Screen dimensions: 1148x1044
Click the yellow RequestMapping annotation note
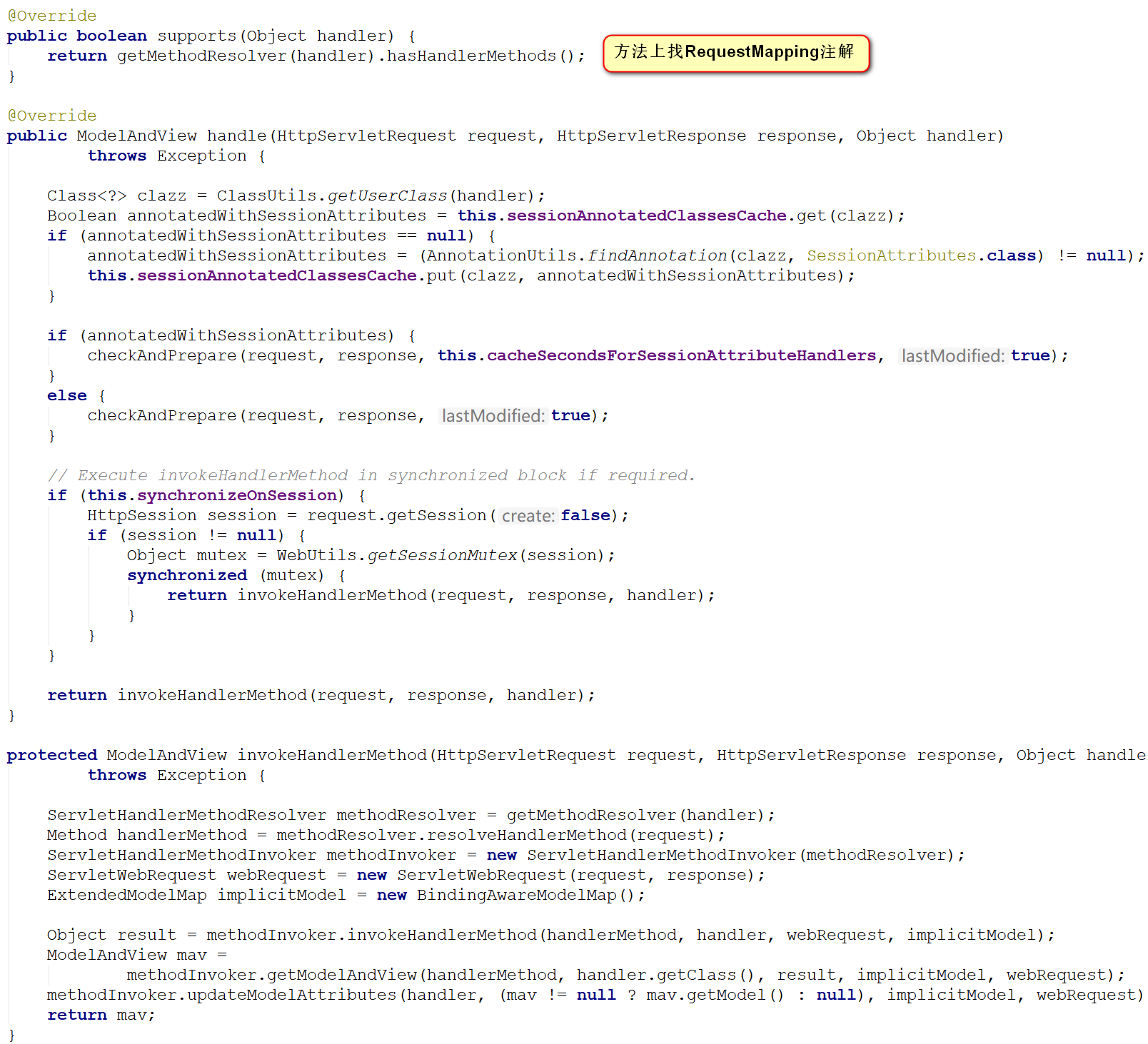[x=736, y=54]
